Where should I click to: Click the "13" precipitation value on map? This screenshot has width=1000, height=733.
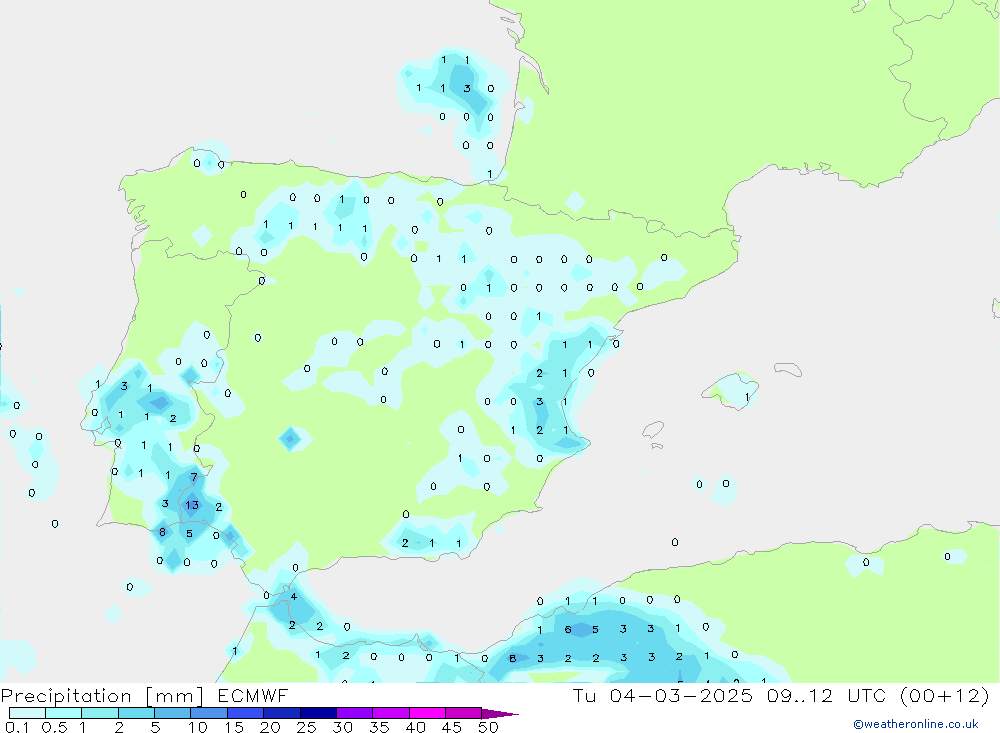(x=192, y=505)
